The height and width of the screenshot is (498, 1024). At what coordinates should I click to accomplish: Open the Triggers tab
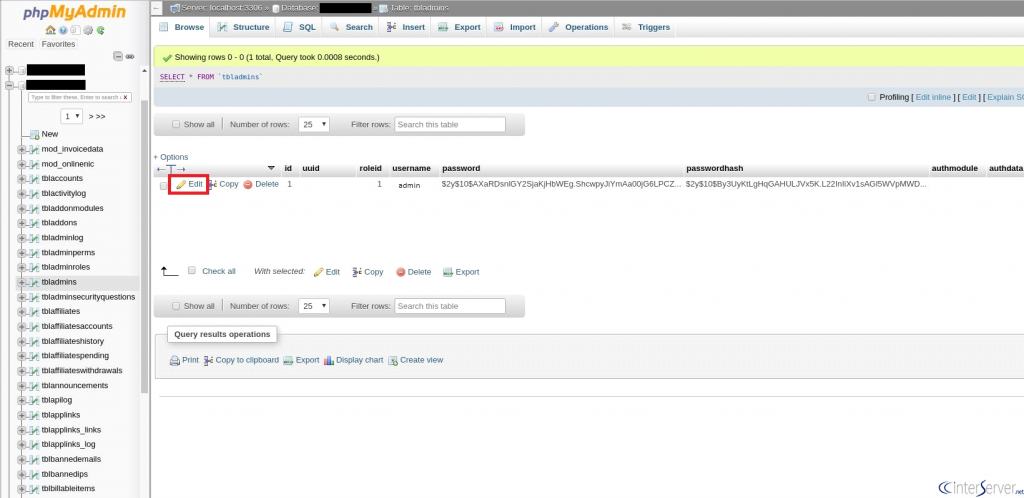pos(646,27)
